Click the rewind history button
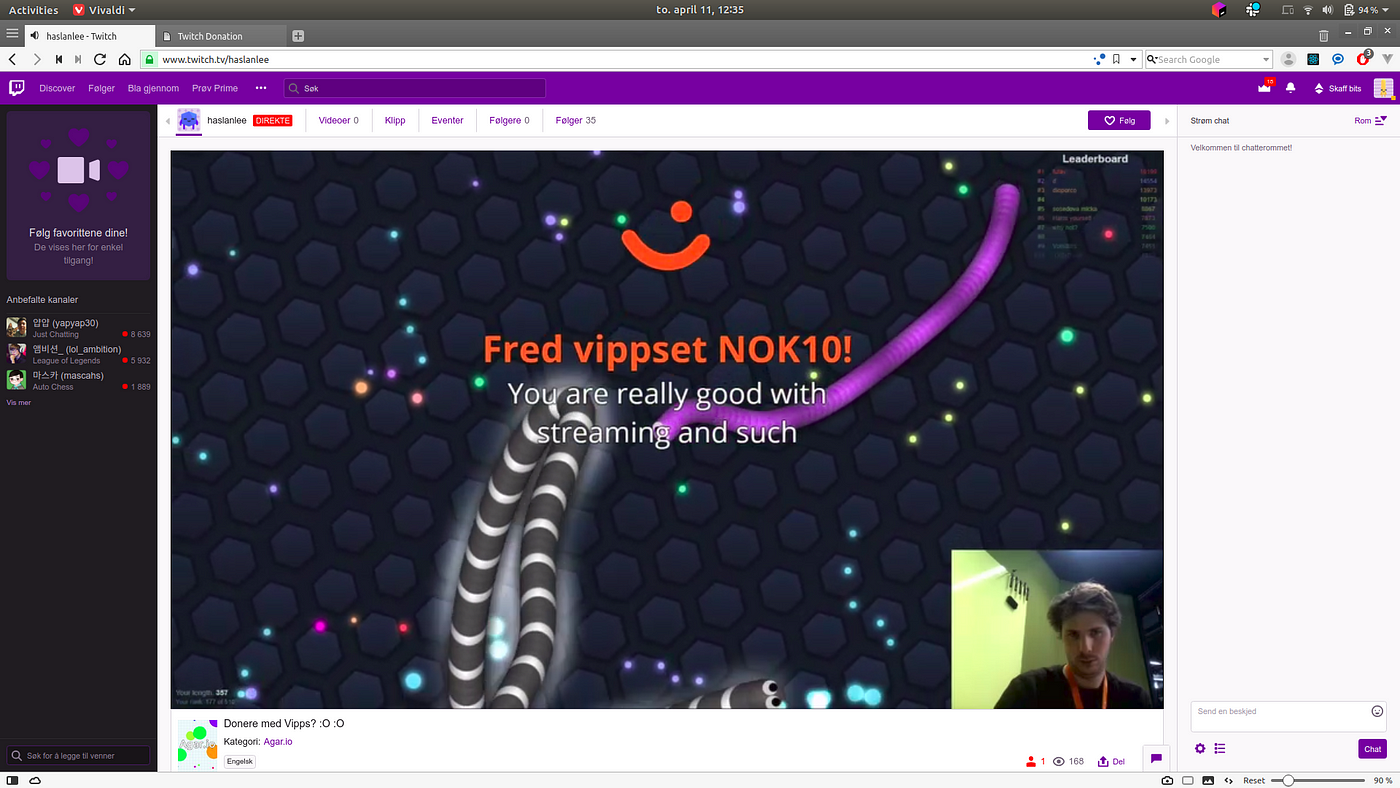The width and height of the screenshot is (1400, 788). pyautogui.click(x=59, y=59)
